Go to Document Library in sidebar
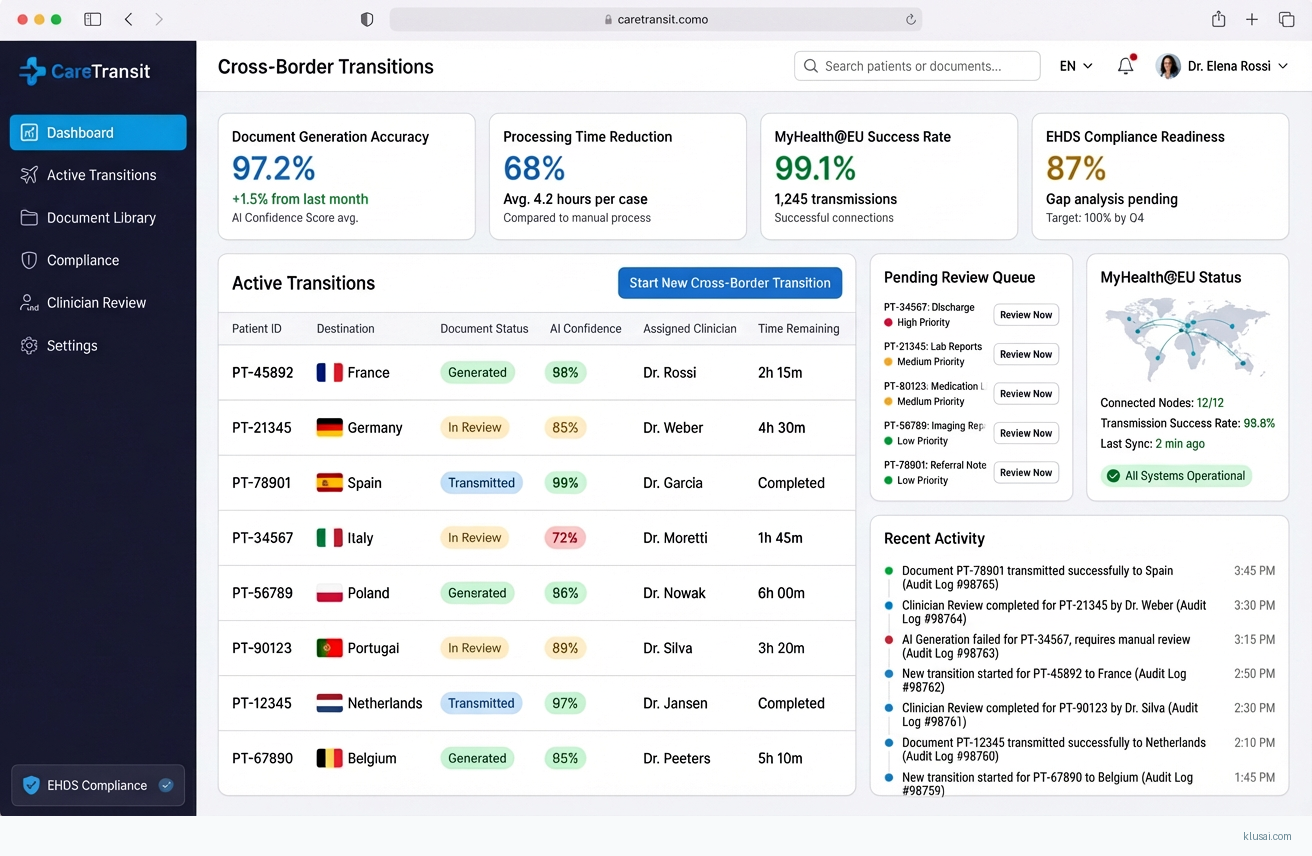Image resolution: width=1312 pixels, height=856 pixels. 101,218
